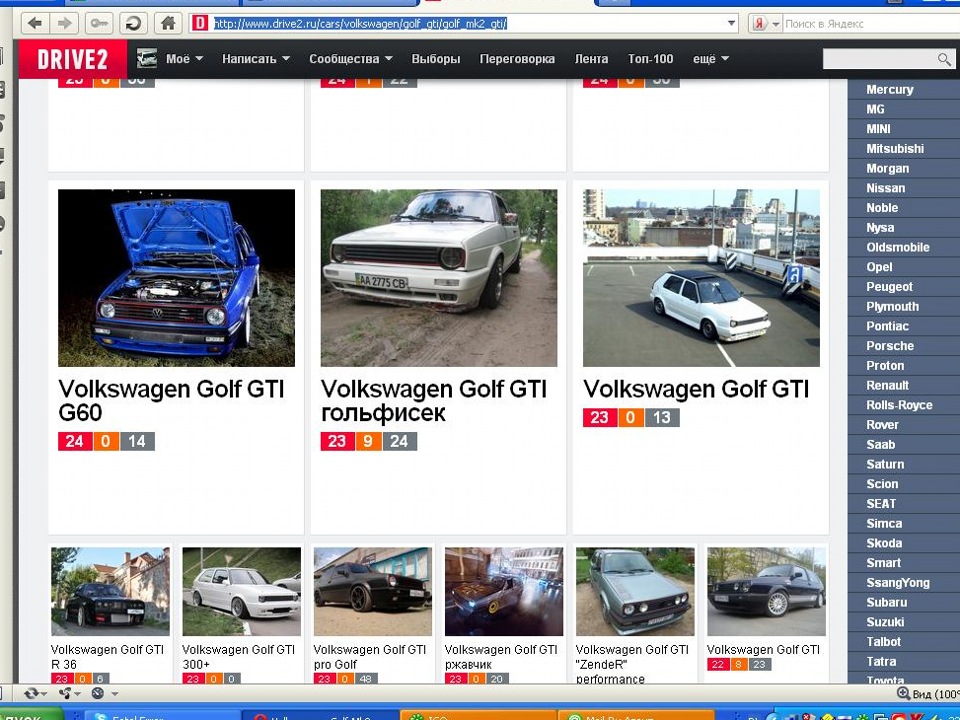Go back with the browser back arrow
This screenshot has height=720, width=960.
click(36, 23)
